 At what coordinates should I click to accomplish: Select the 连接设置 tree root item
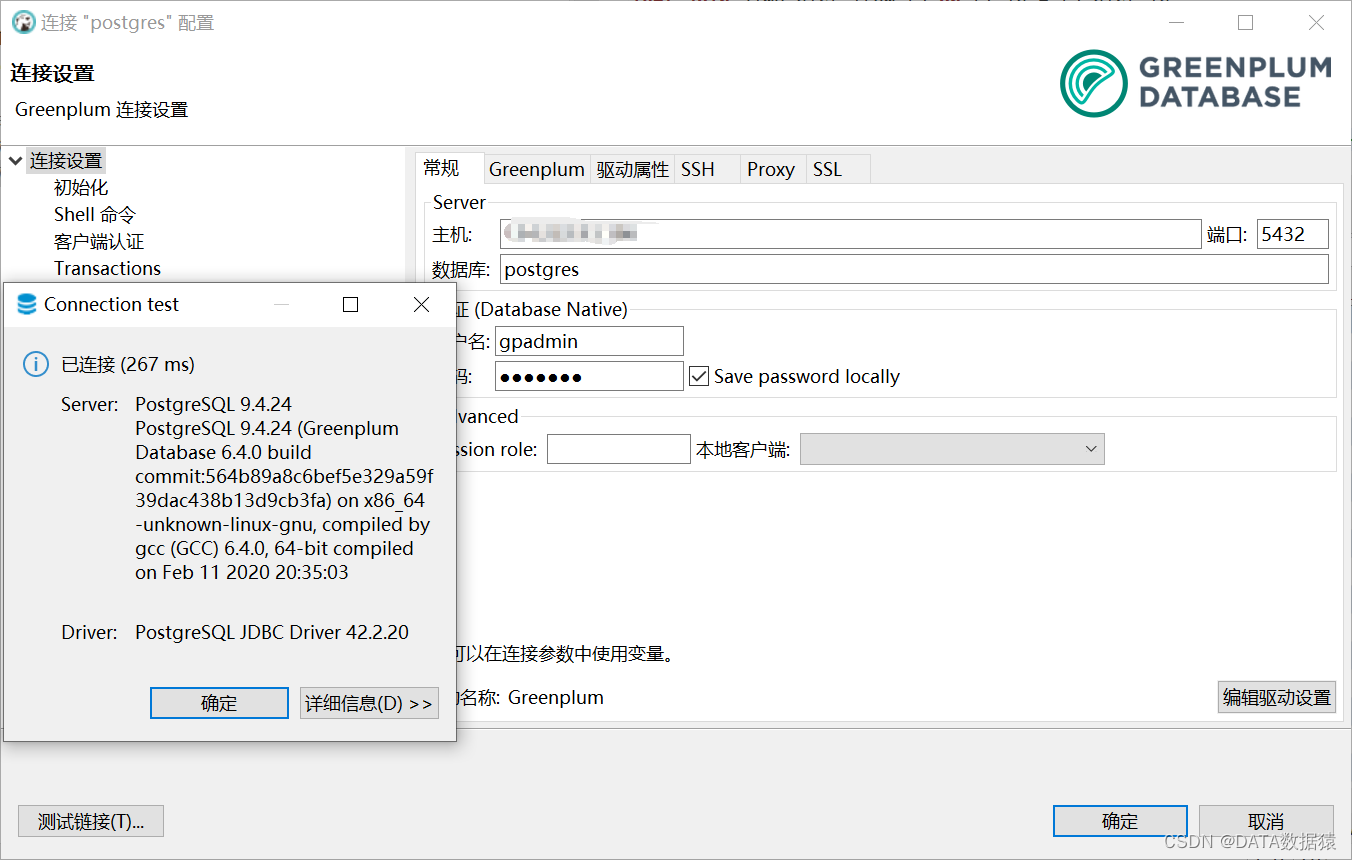(x=66, y=160)
